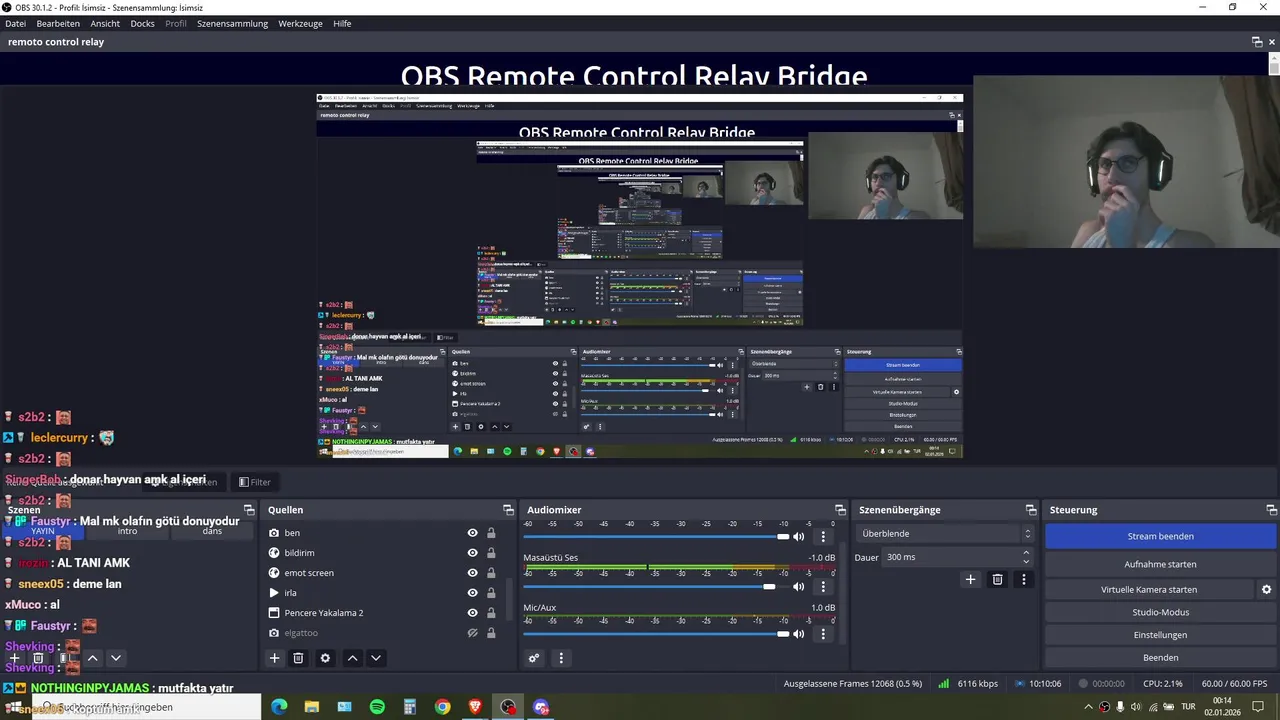The height and width of the screenshot is (720, 1280).
Task: Float the Quellen dock panel
Action: (x=508, y=510)
